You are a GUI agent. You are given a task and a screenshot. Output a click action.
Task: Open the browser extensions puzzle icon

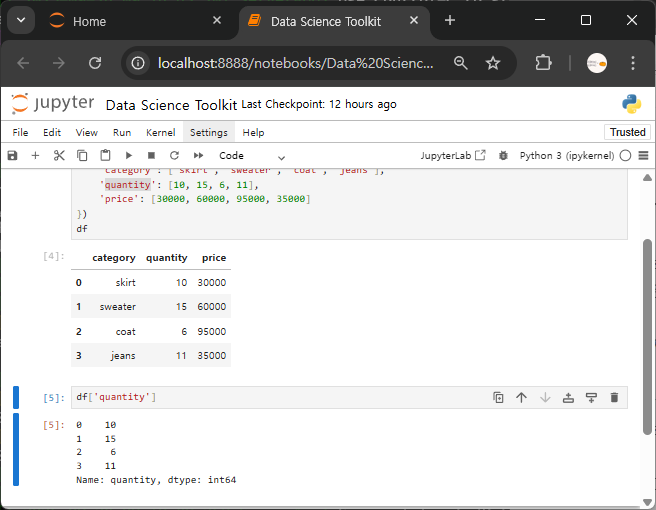click(543, 63)
